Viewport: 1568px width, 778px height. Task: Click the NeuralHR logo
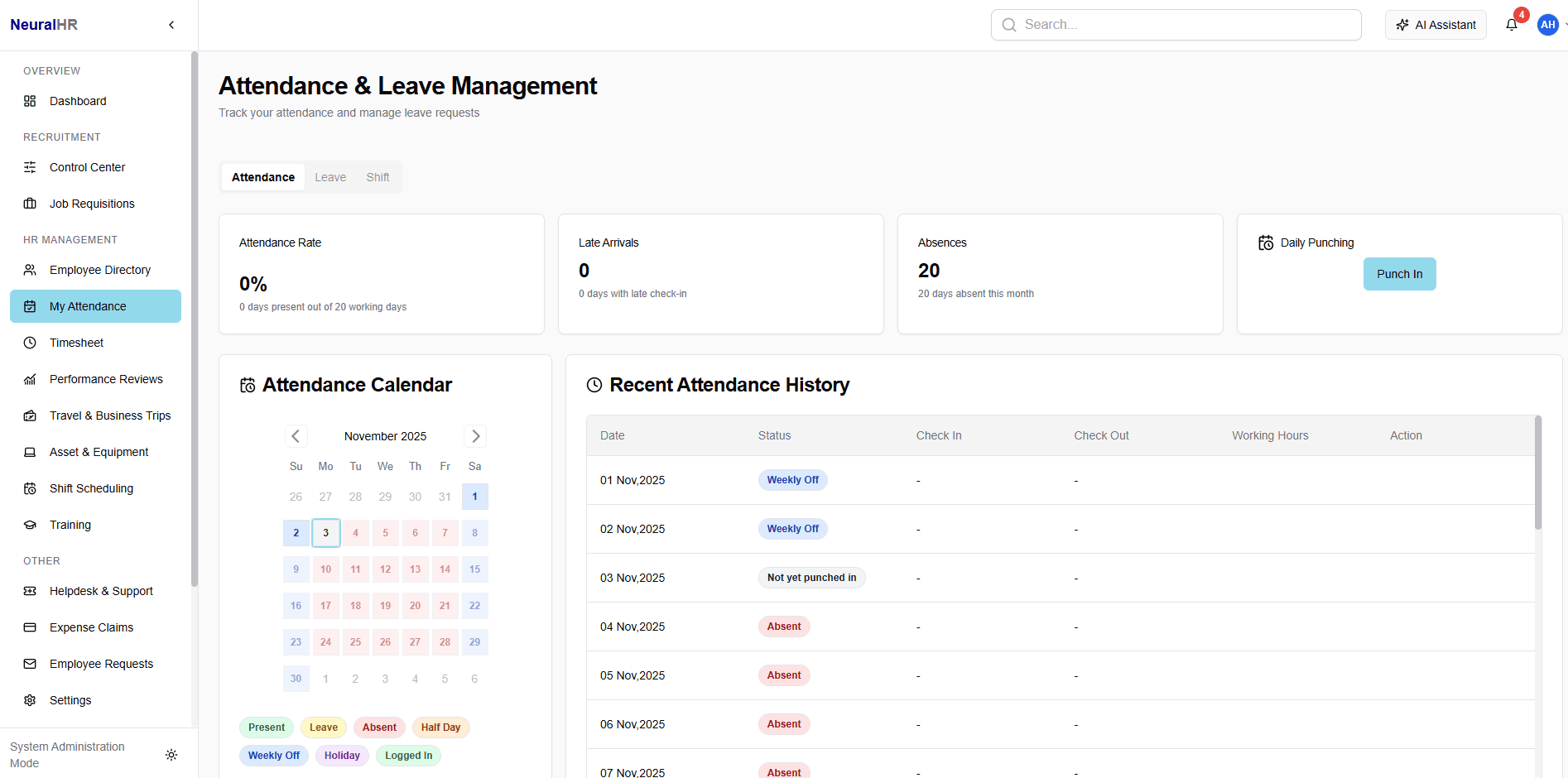coord(44,25)
